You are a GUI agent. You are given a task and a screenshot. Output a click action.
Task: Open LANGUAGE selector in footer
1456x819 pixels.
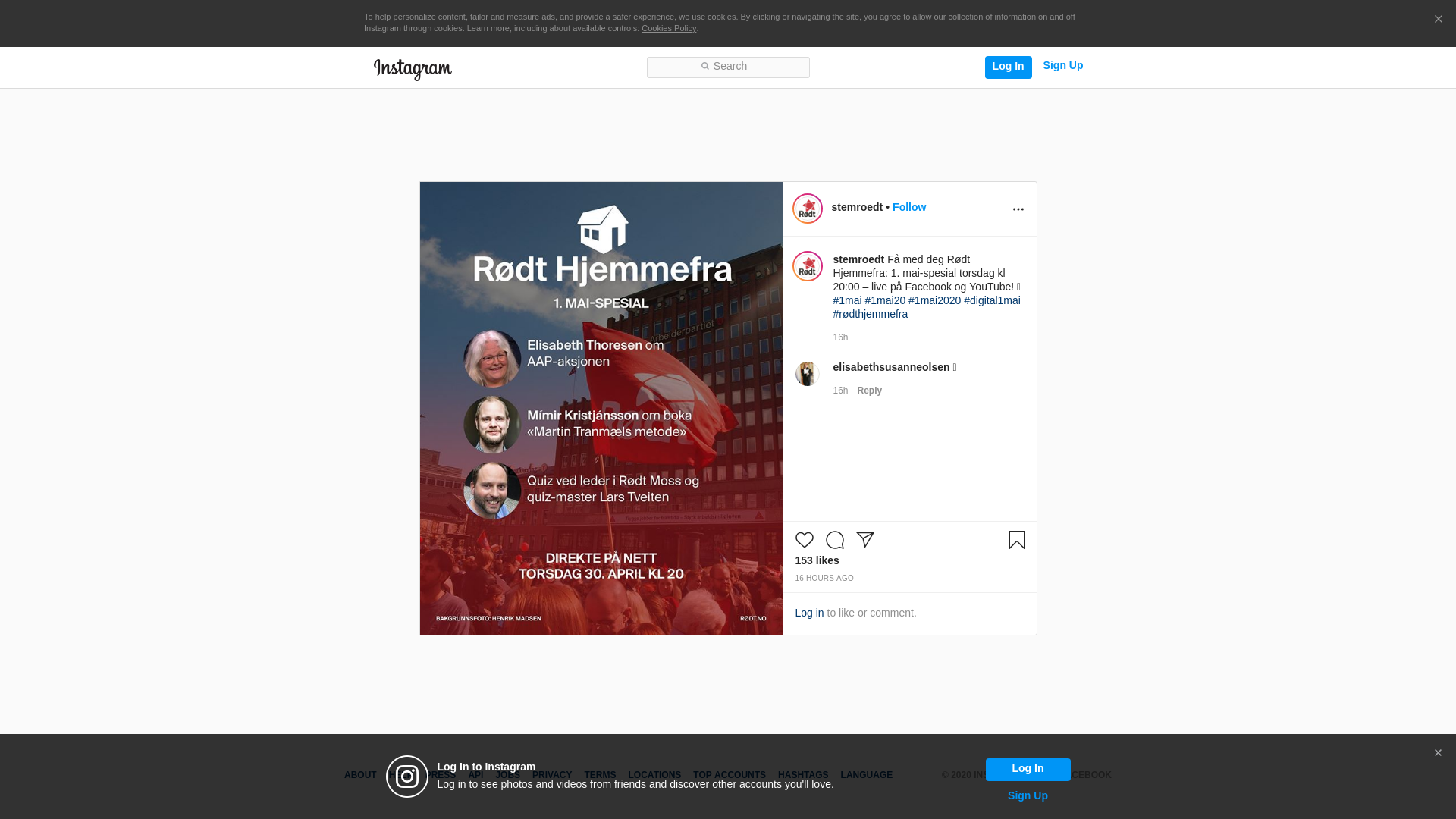click(x=866, y=775)
